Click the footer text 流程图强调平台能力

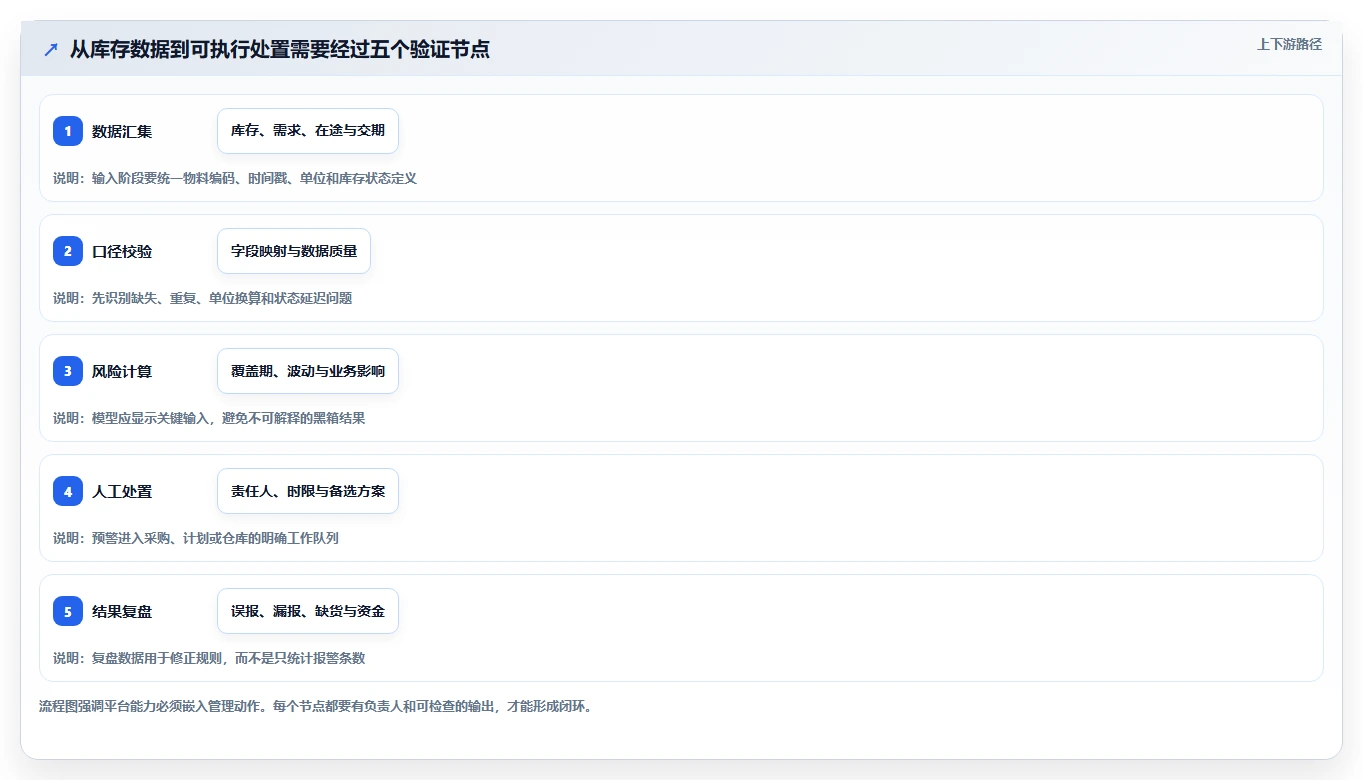point(316,706)
